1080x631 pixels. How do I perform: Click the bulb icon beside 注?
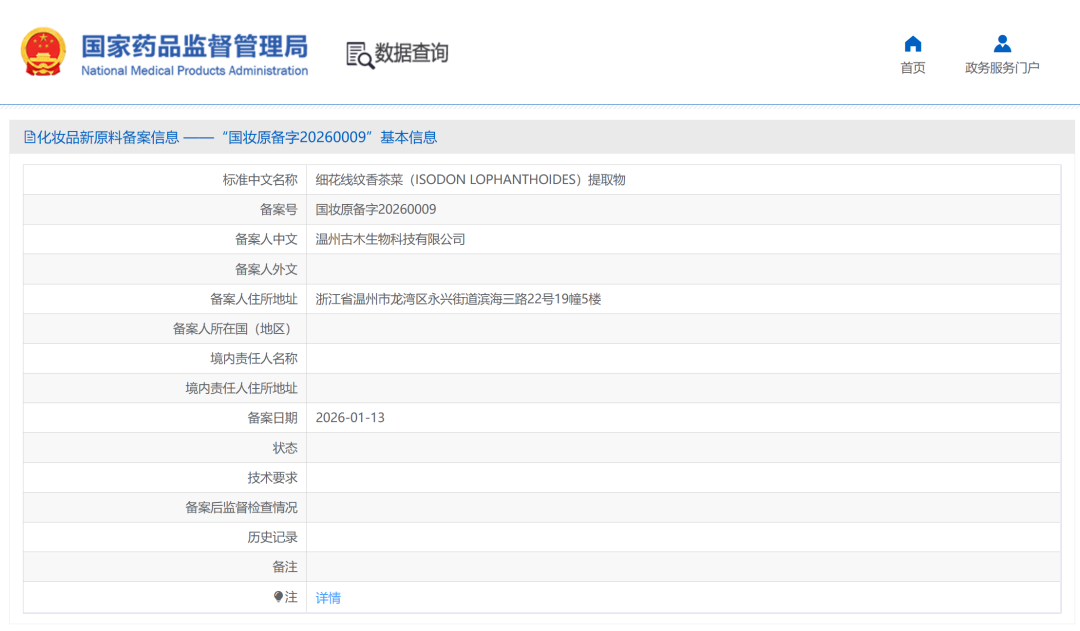pyautogui.click(x=278, y=597)
